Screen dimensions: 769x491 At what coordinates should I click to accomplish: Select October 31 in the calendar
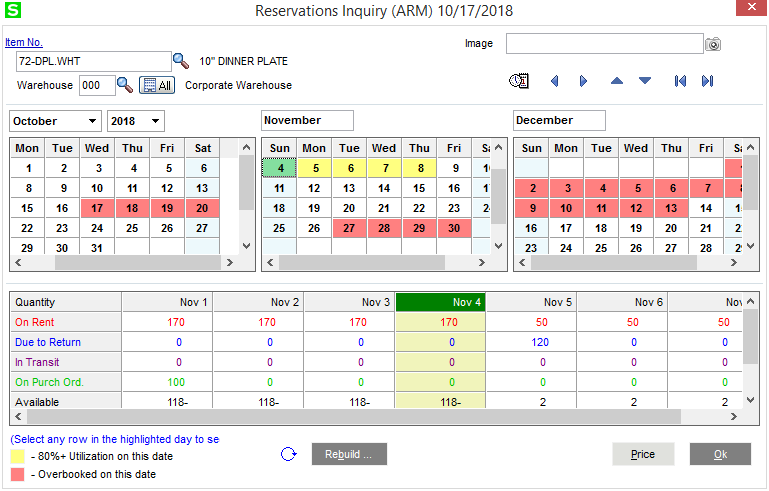click(98, 248)
